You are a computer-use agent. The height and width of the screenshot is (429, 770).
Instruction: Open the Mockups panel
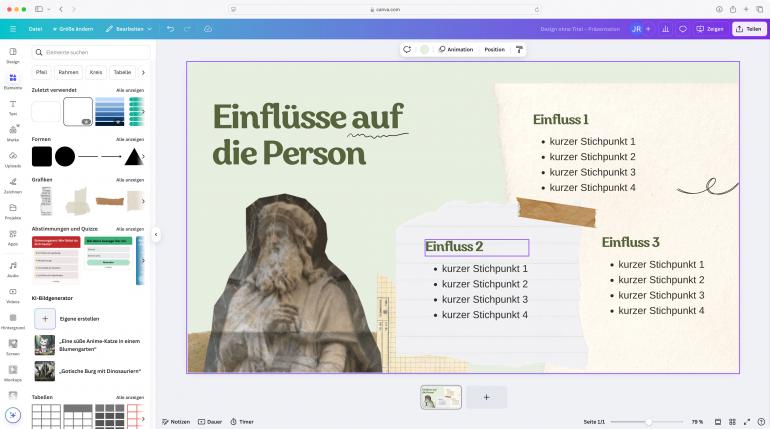pyautogui.click(x=13, y=373)
